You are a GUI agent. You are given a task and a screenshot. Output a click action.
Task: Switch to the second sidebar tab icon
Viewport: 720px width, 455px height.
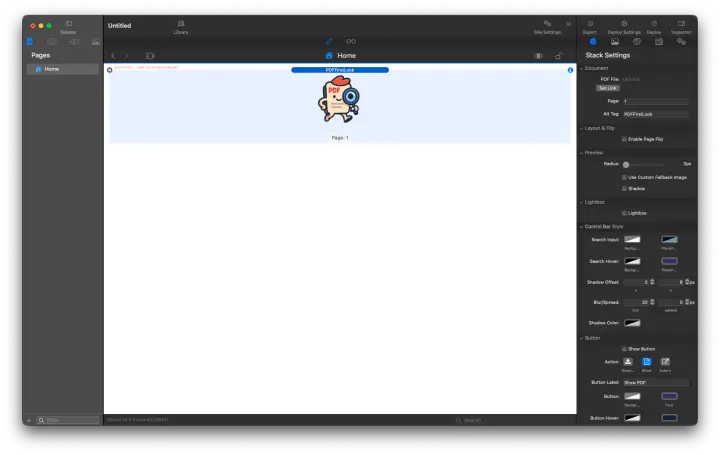(x=51, y=42)
